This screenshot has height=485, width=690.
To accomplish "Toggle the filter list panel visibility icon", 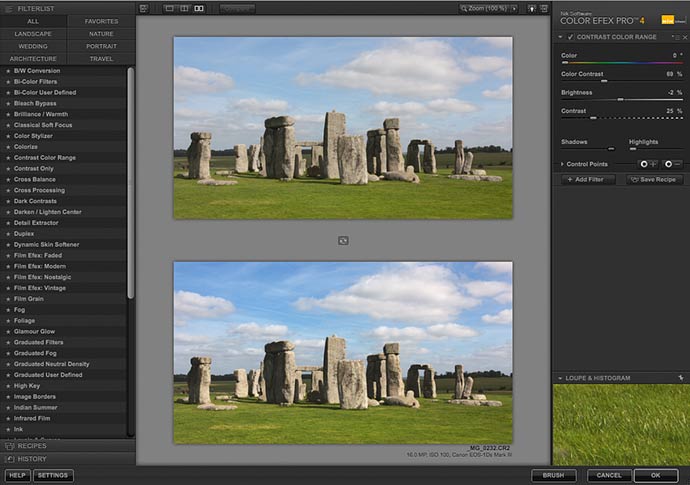I will point(144,8).
